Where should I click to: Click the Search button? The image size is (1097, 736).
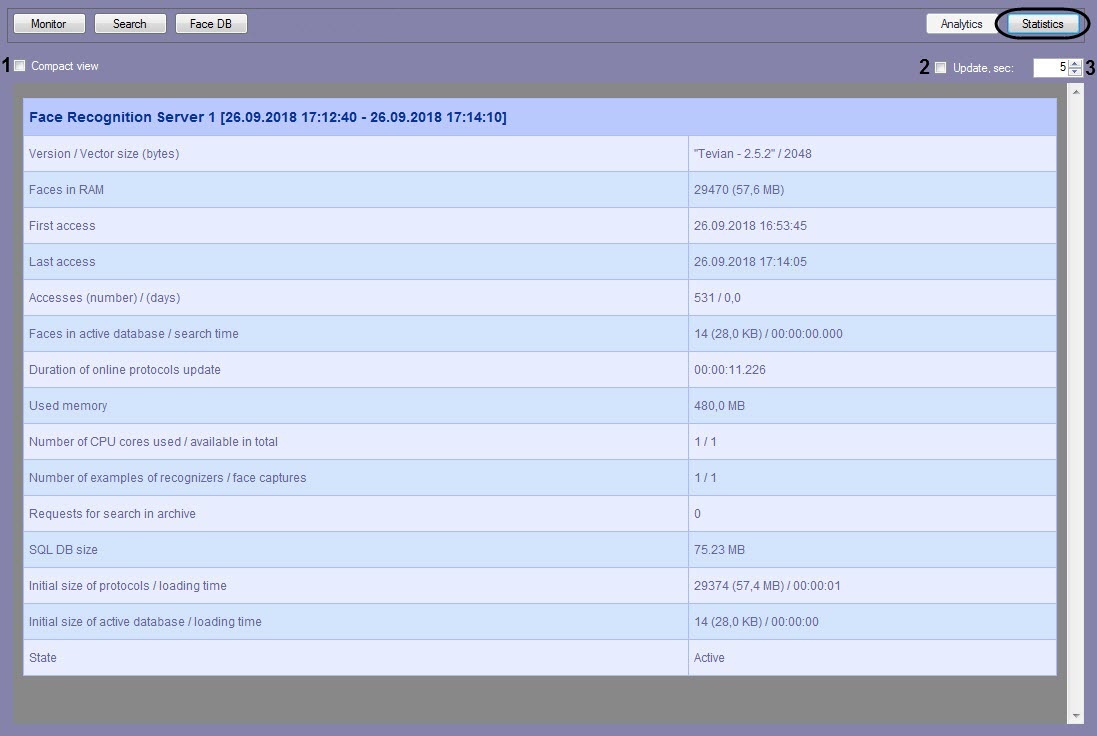coord(129,24)
